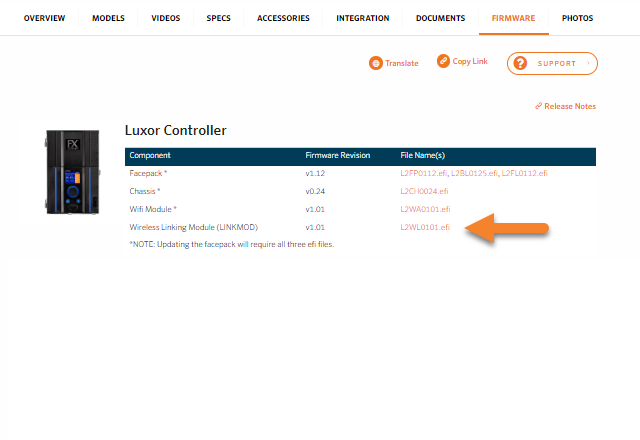Click the Chassis component cell
The width and height of the screenshot is (640, 440).
(145, 191)
